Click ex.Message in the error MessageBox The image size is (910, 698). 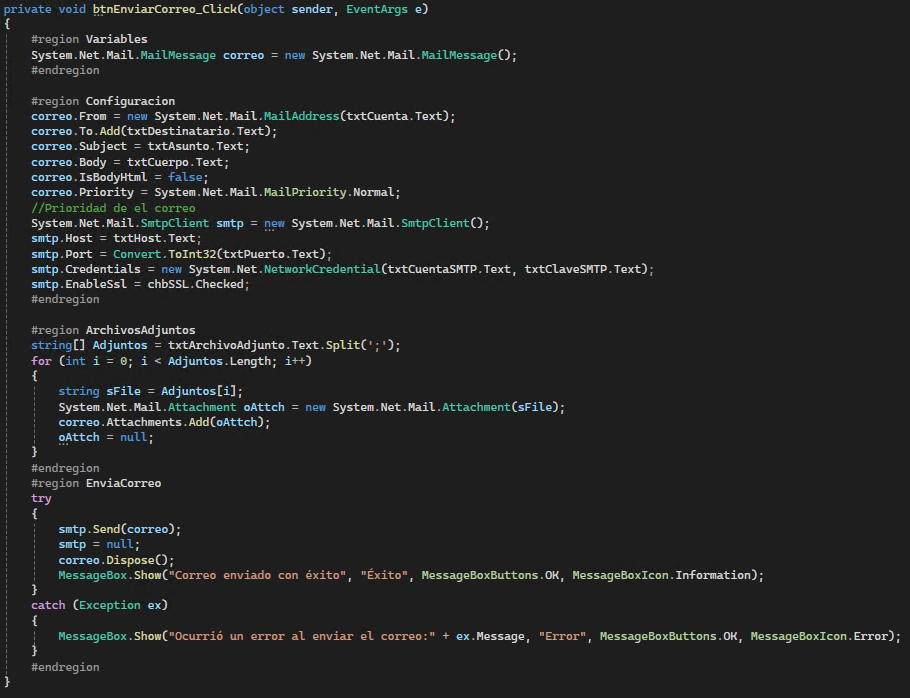pyautogui.click(x=490, y=636)
